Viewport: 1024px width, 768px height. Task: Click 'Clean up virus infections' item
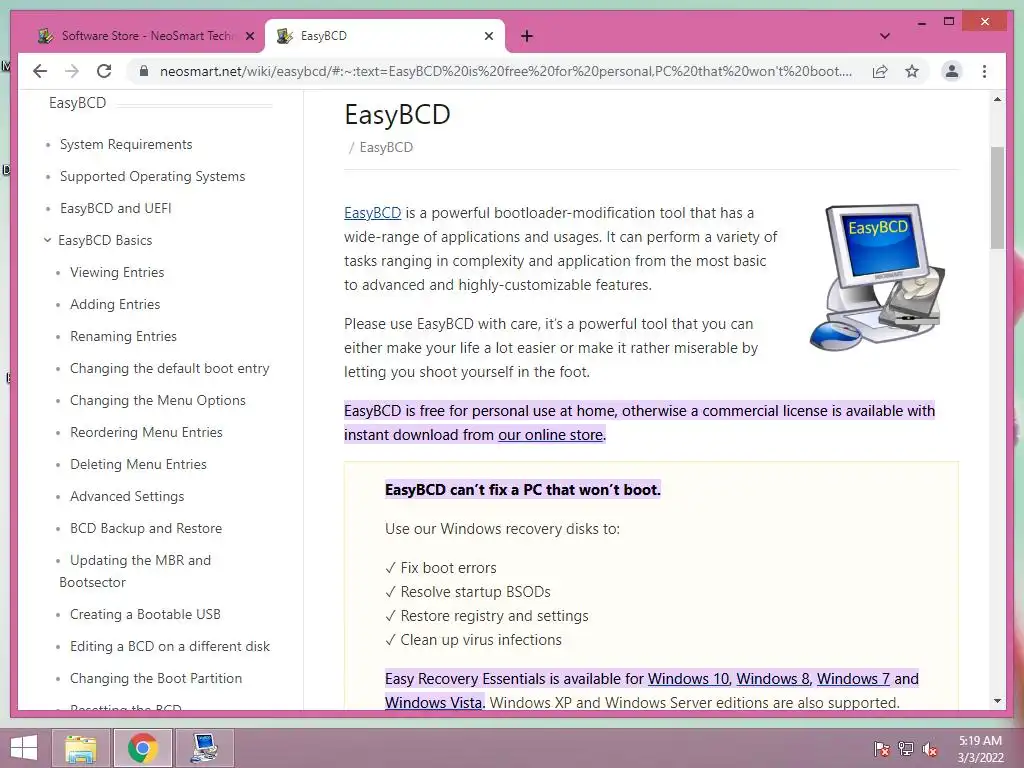click(x=473, y=640)
